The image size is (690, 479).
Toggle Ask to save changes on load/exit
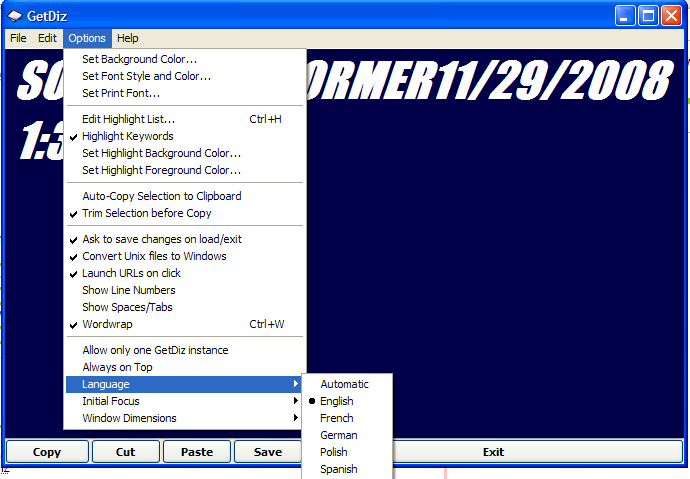[185, 239]
